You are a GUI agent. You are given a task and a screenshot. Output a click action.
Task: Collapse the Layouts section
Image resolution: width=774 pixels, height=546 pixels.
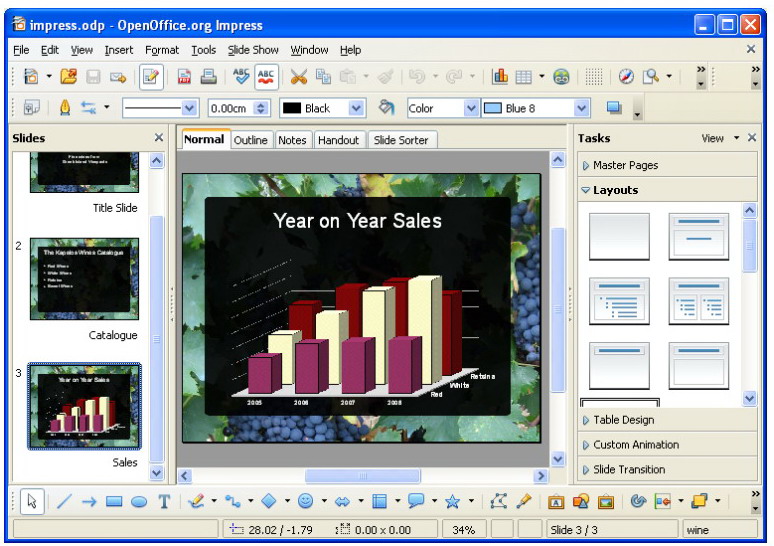click(x=667, y=190)
